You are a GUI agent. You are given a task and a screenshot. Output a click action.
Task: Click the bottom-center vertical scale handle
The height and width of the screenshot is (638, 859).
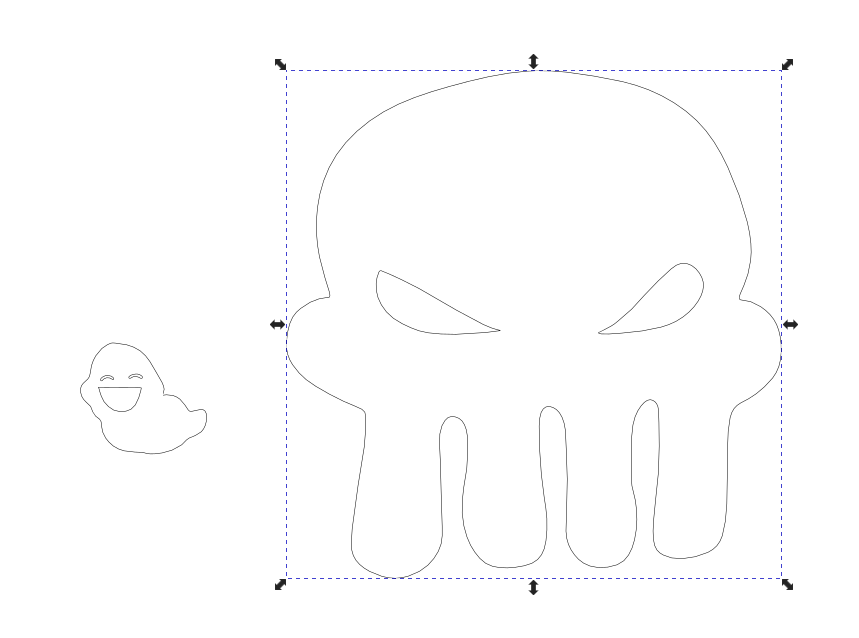[x=533, y=587]
